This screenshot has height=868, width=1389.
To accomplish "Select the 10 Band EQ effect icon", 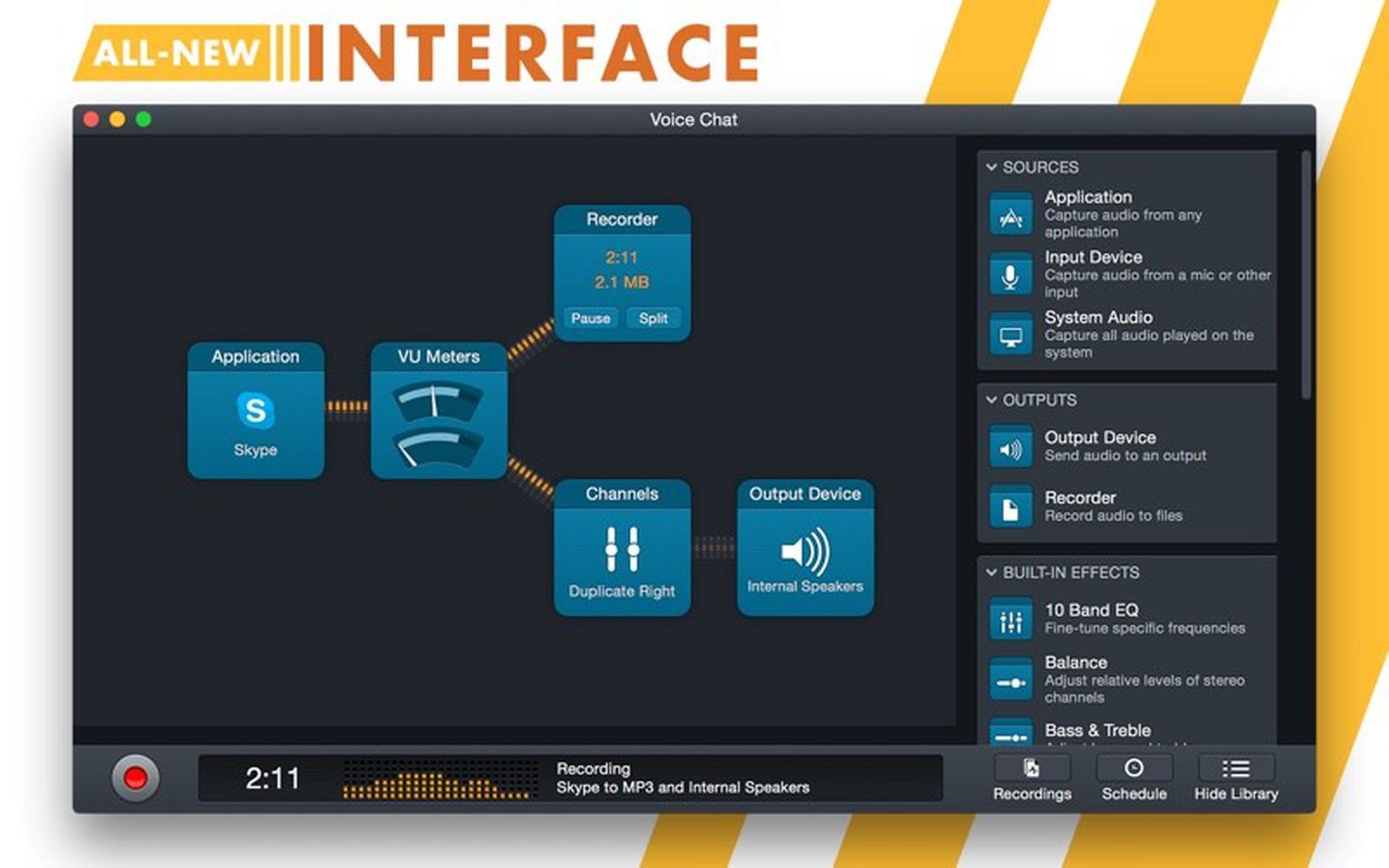I will (1010, 620).
